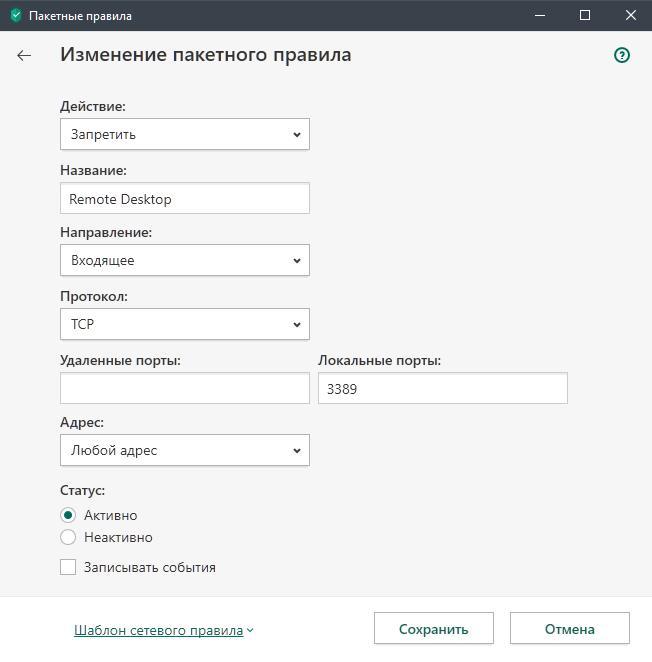
Task: Click the empty Удаленные порты field
Action: 185,388
